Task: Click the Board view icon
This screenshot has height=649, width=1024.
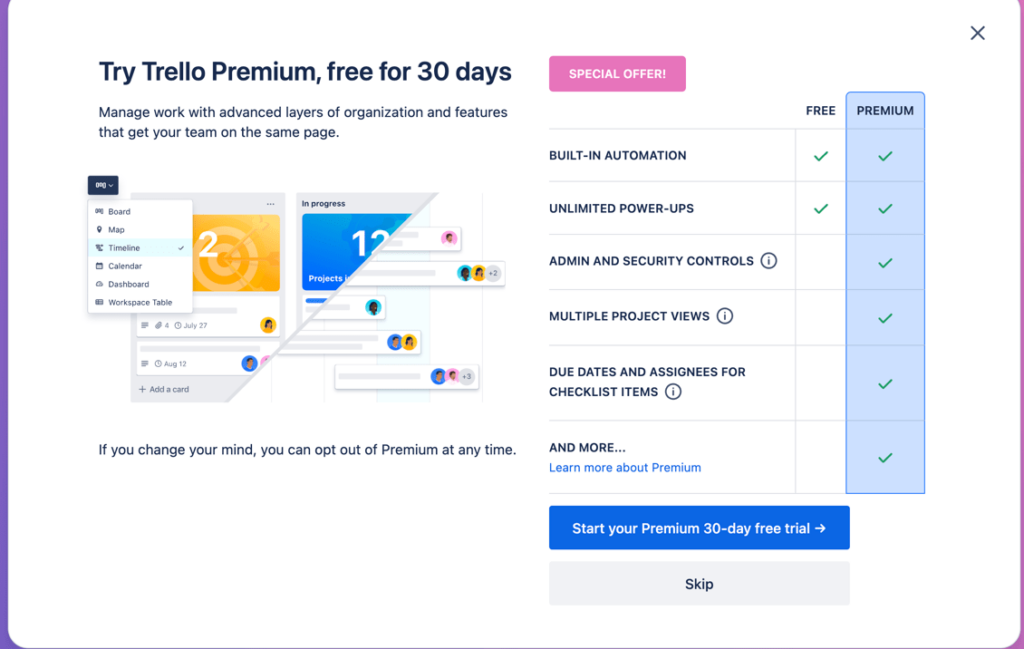Action: pos(99,212)
